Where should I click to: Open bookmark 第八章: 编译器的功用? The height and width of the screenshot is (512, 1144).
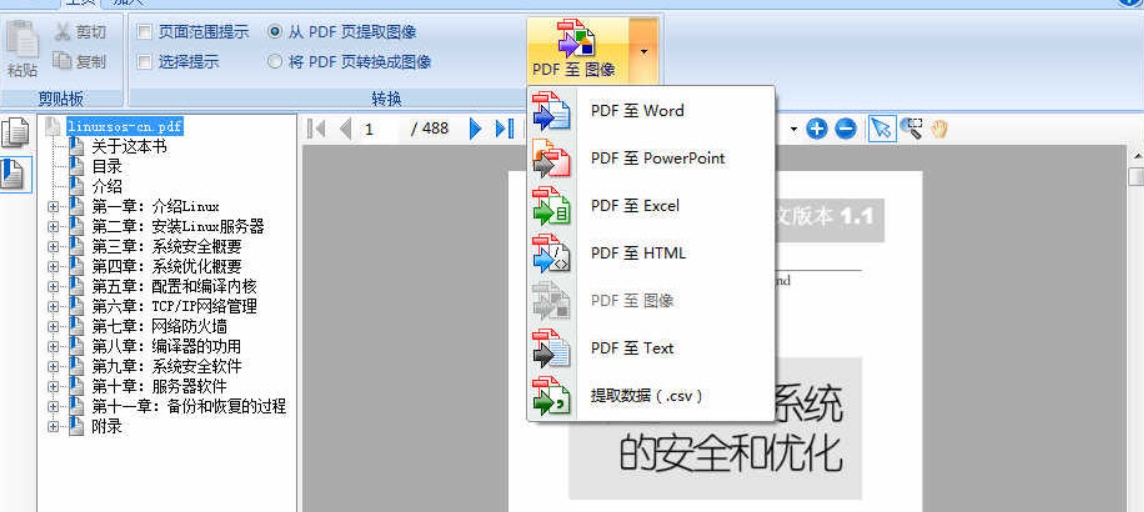166,346
